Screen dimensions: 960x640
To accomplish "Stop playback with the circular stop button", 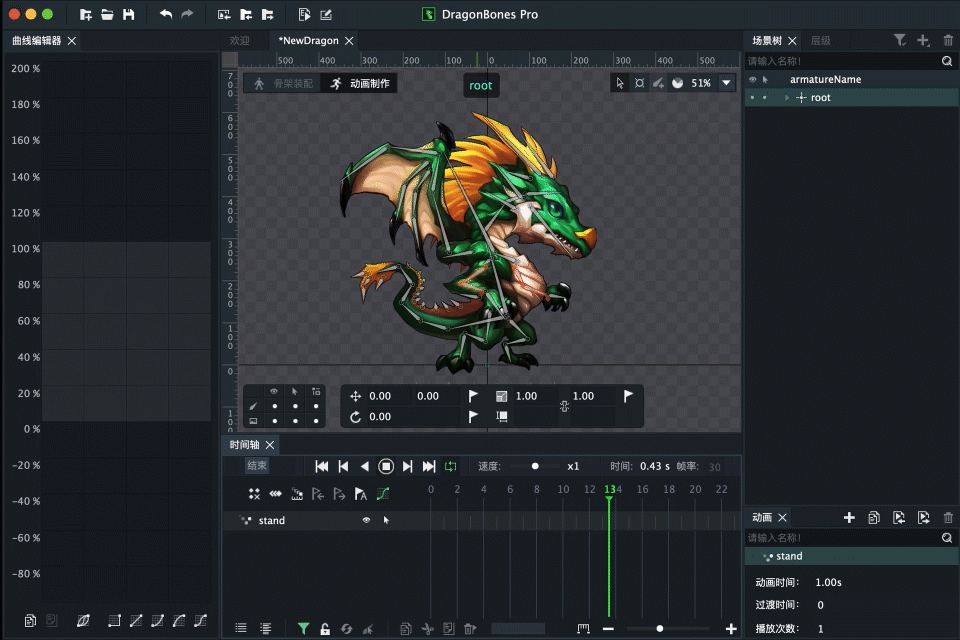I will [386, 467].
